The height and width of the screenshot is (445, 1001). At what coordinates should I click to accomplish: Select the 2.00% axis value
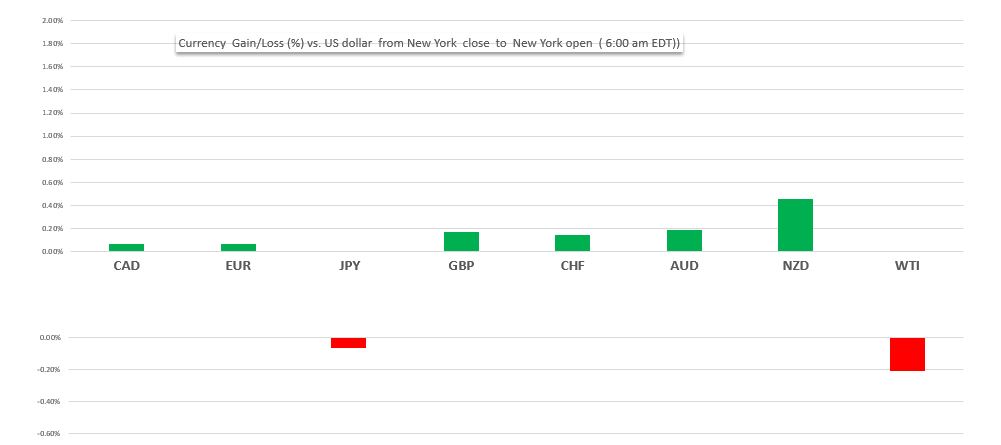click(53, 20)
